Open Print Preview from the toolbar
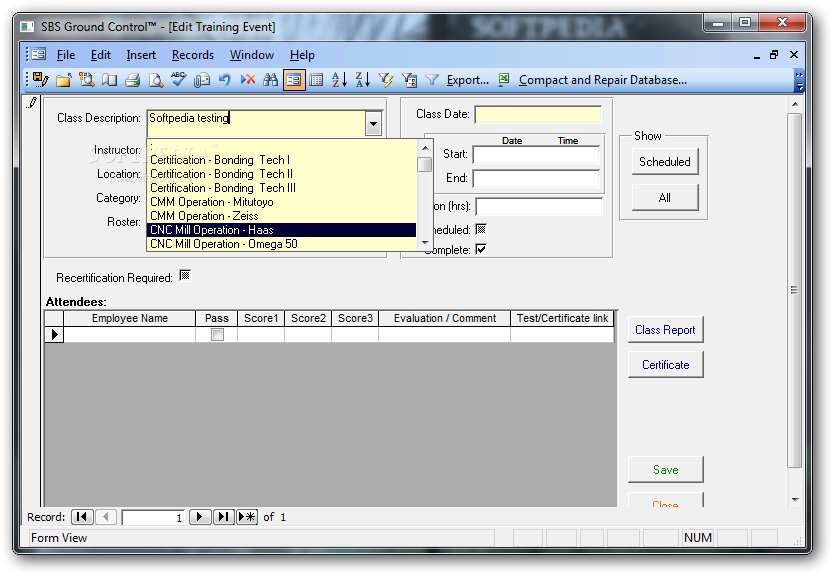The height and width of the screenshot is (575, 833). pos(156,80)
